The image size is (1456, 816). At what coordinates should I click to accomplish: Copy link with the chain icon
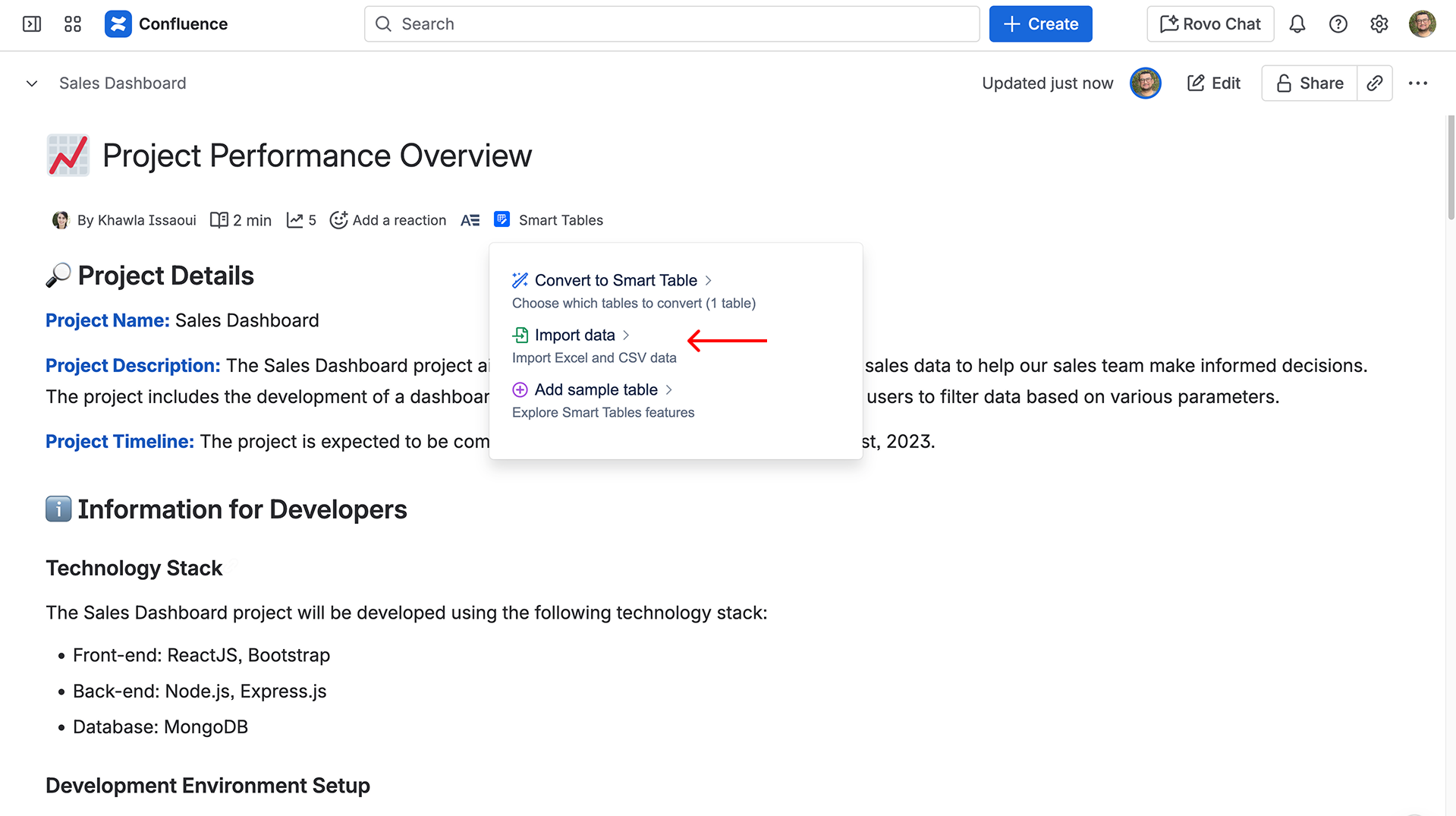point(1375,83)
